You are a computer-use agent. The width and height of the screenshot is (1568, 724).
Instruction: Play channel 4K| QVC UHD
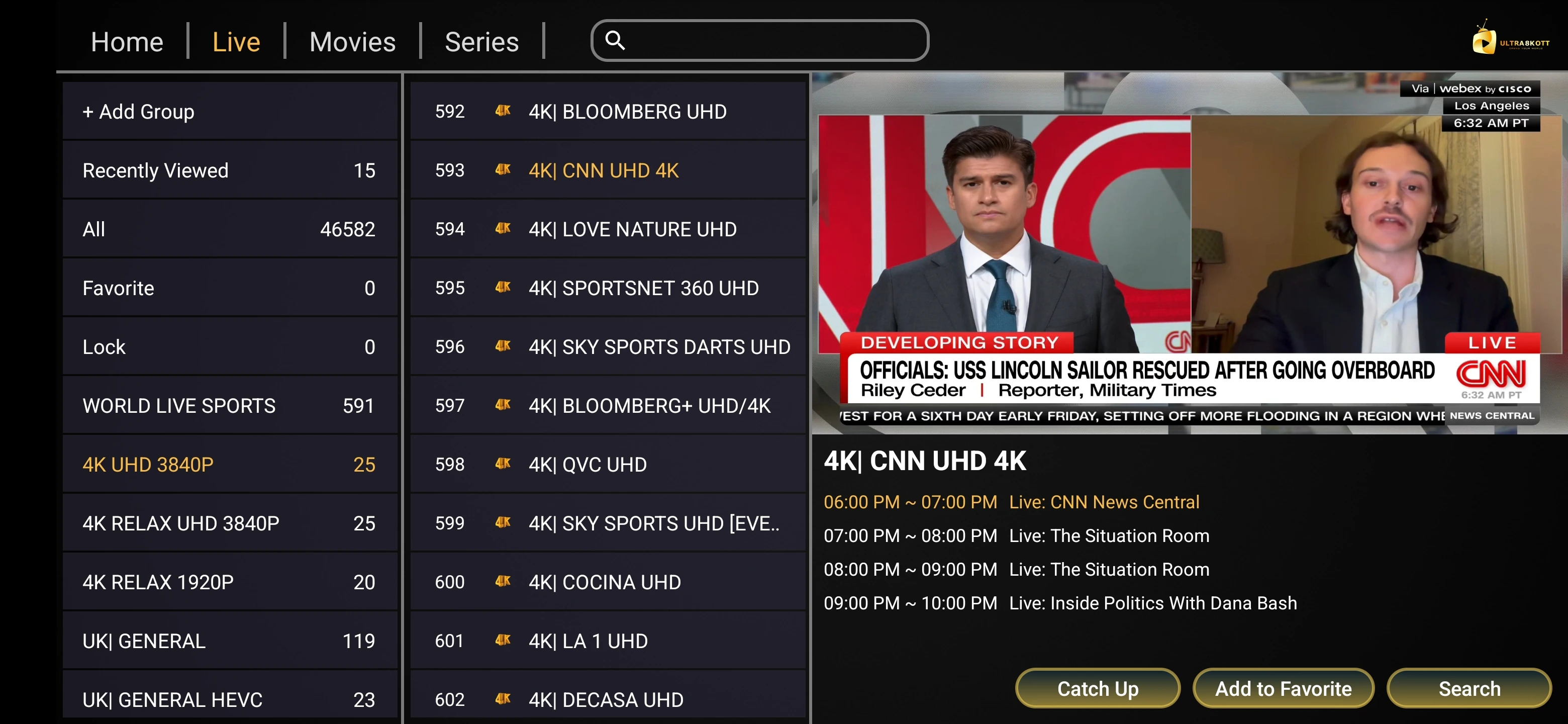click(x=608, y=465)
